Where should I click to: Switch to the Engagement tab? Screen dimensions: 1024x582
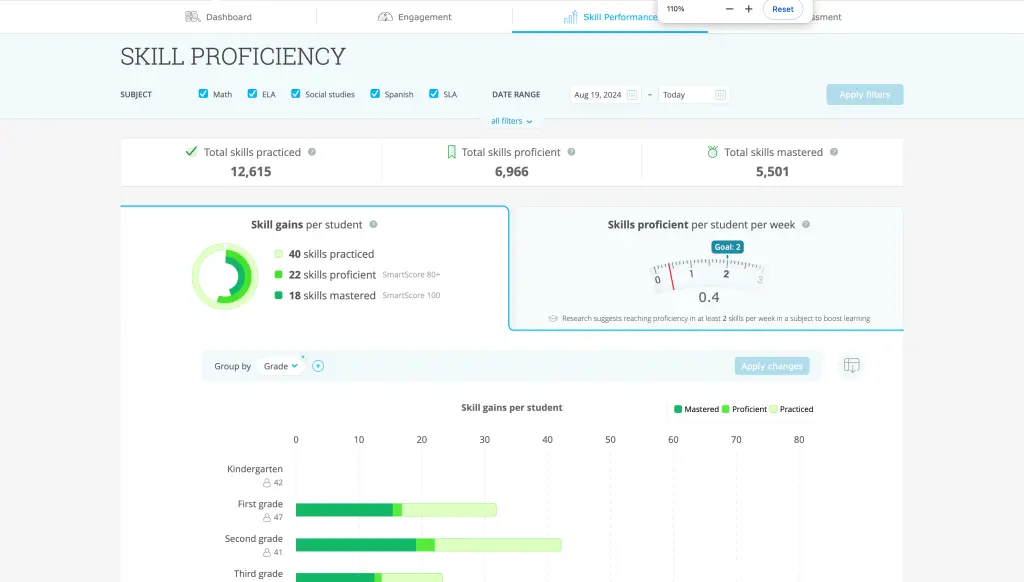coord(415,17)
